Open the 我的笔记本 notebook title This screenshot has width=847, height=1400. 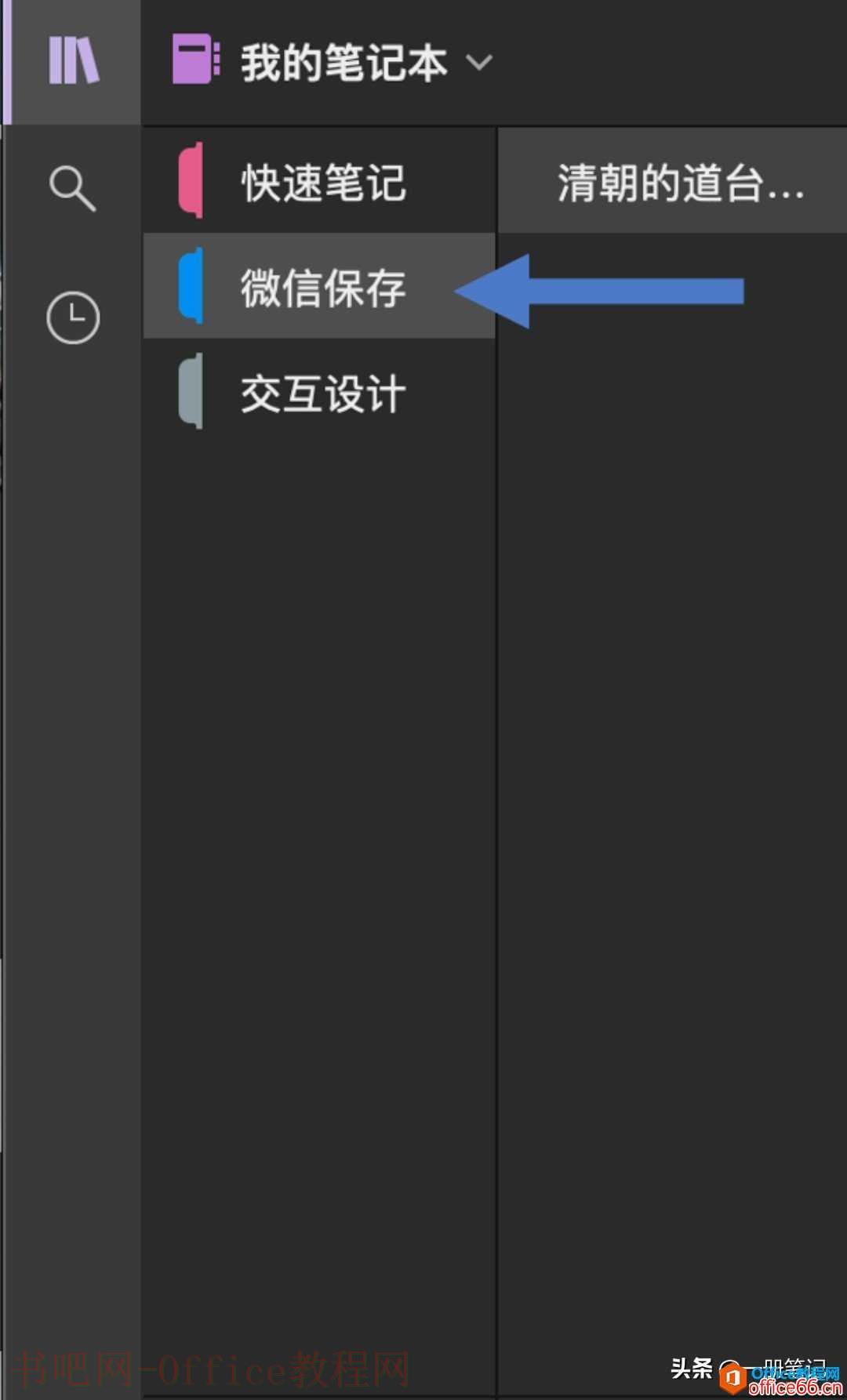(x=344, y=63)
